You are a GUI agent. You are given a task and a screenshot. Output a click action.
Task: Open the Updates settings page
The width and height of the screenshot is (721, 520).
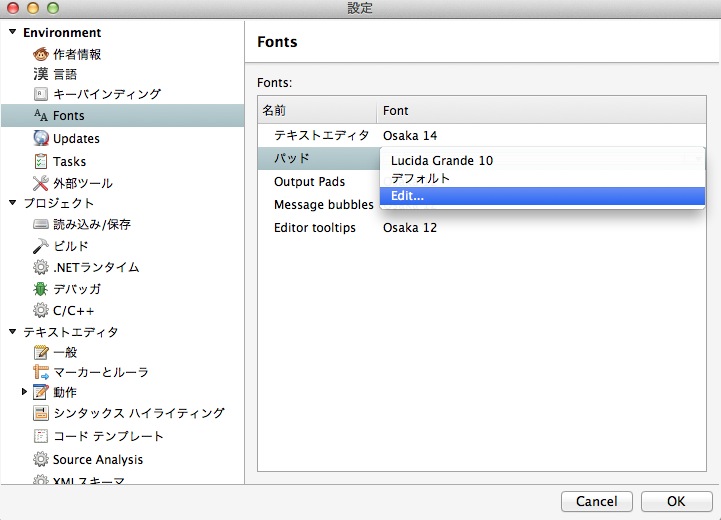pyautogui.click(x=76, y=138)
